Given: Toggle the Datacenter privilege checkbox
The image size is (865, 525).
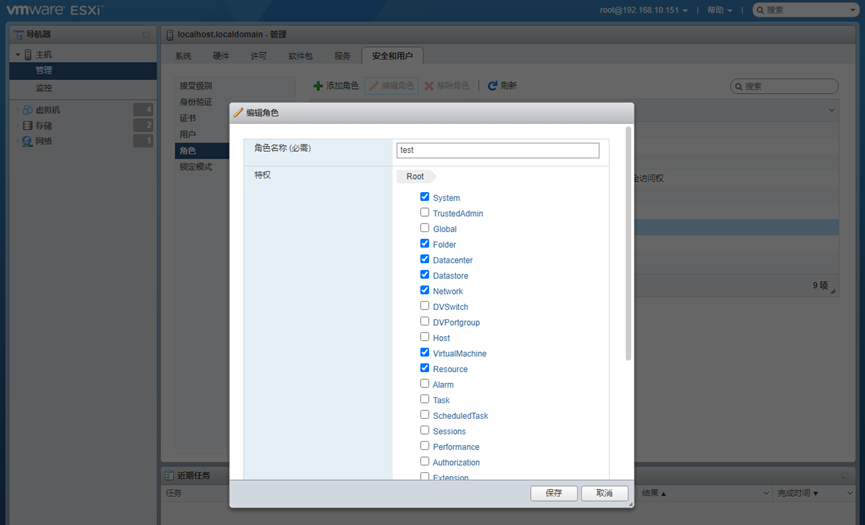Looking at the screenshot, I should (424, 259).
